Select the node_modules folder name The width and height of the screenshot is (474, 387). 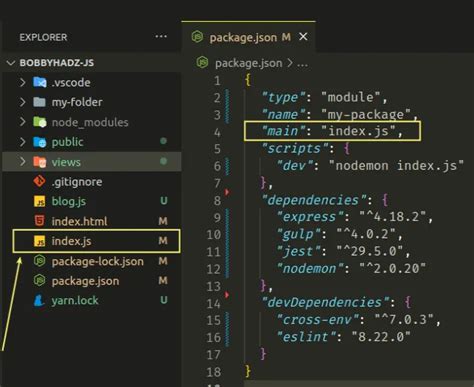click(x=90, y=122)
